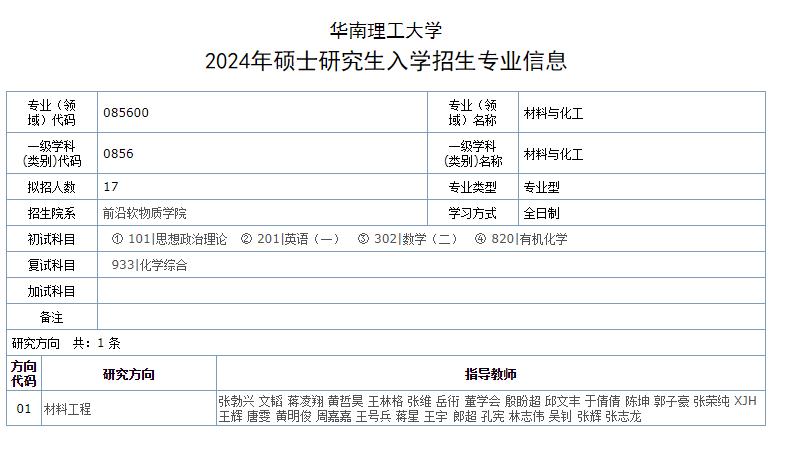Click advisor name 黄哲昊
The height and width of the screenshot is (451, 791).
346,401
